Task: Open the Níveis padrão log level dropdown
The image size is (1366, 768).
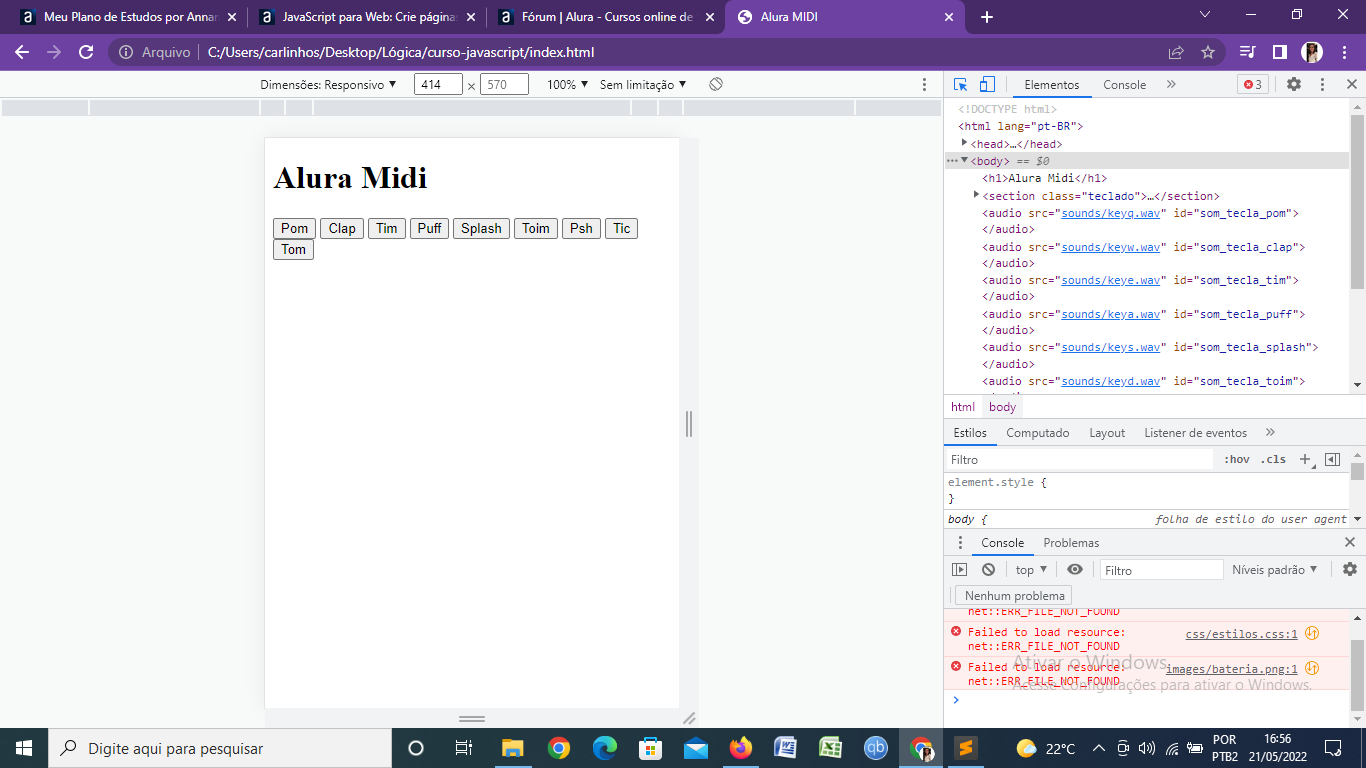Action: [1275, 570]
